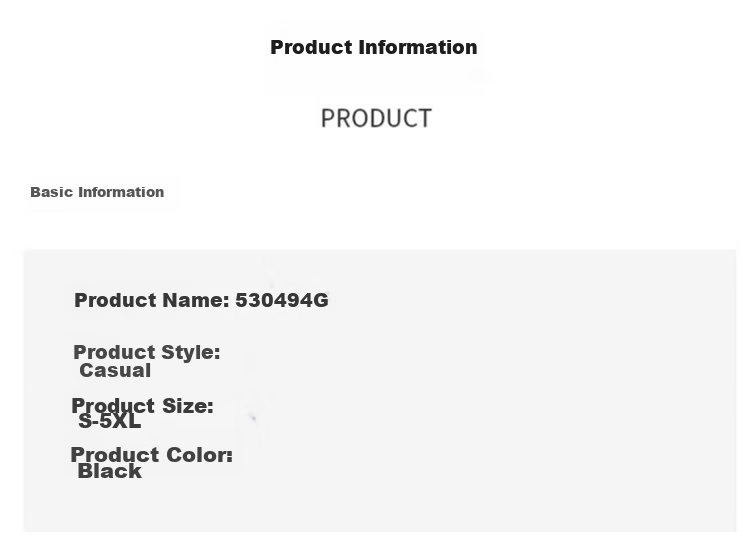
Task: Click the small dark speck near Size
Action: (254, 418)
